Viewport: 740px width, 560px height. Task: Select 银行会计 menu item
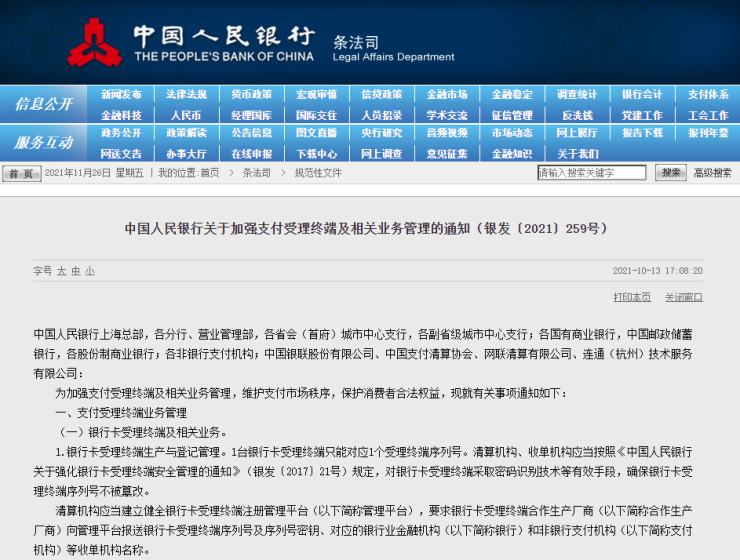[x=642, y=94]
